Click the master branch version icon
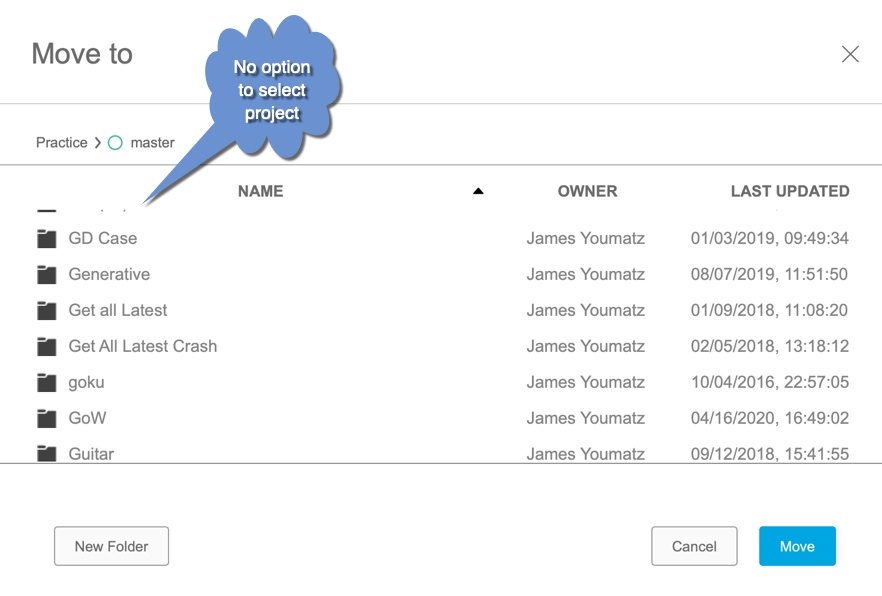This screenshot has height=596, width=882. [x=115, y=142]
